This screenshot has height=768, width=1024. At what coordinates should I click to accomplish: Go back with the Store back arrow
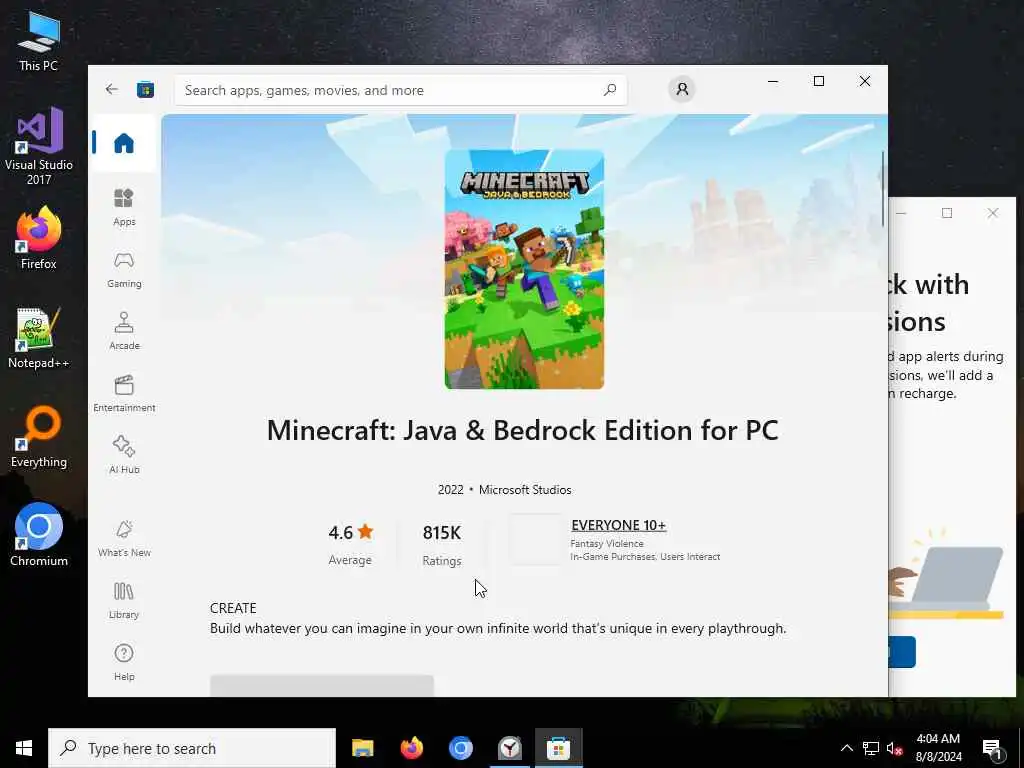[x=112, y=89]
